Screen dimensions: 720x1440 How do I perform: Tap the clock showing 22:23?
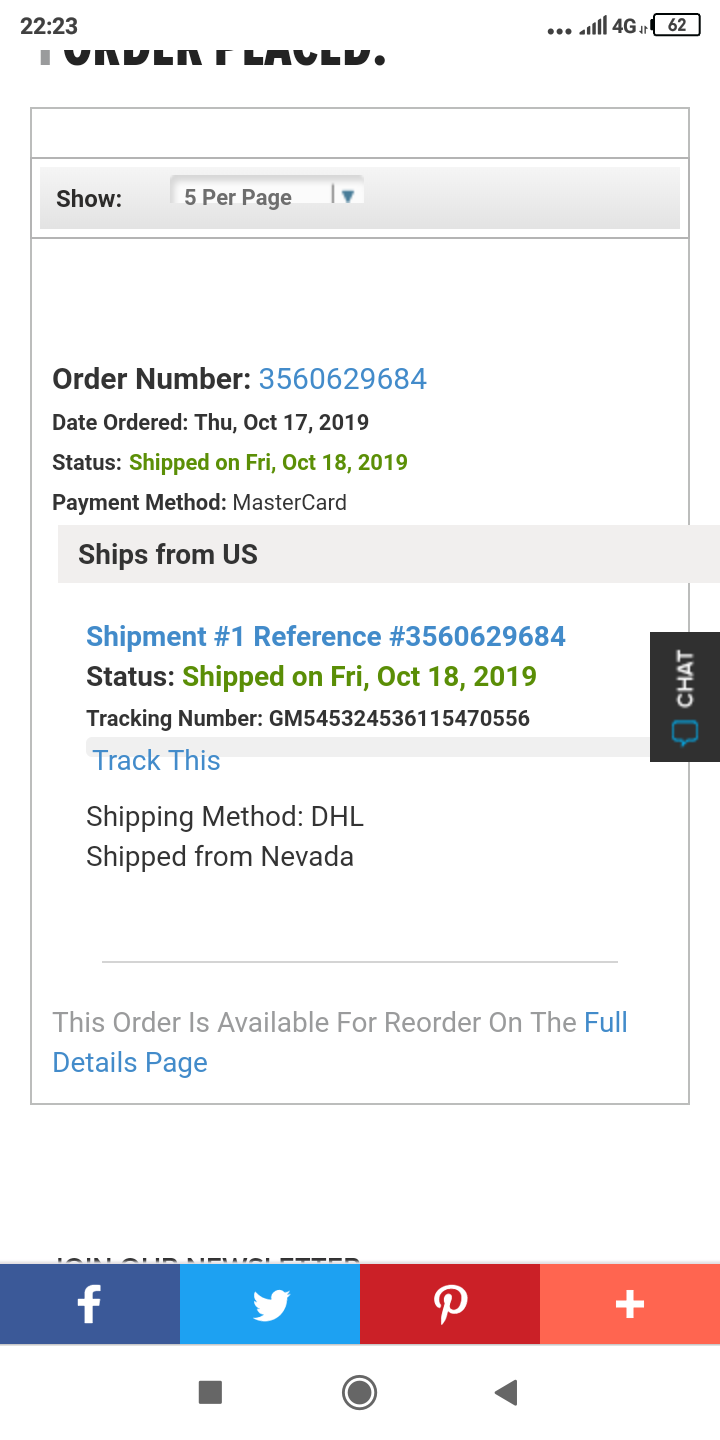click(x=49, y=26)
